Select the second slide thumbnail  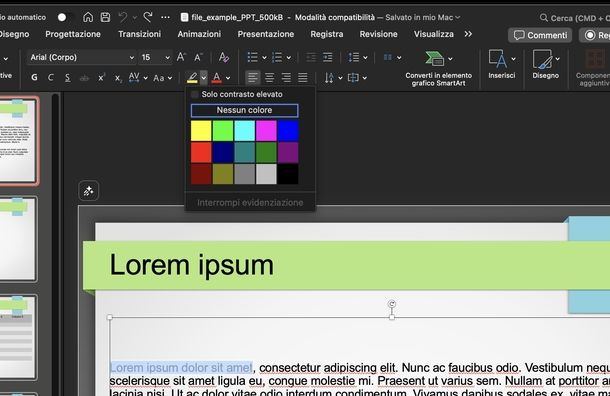coord(18,239)
